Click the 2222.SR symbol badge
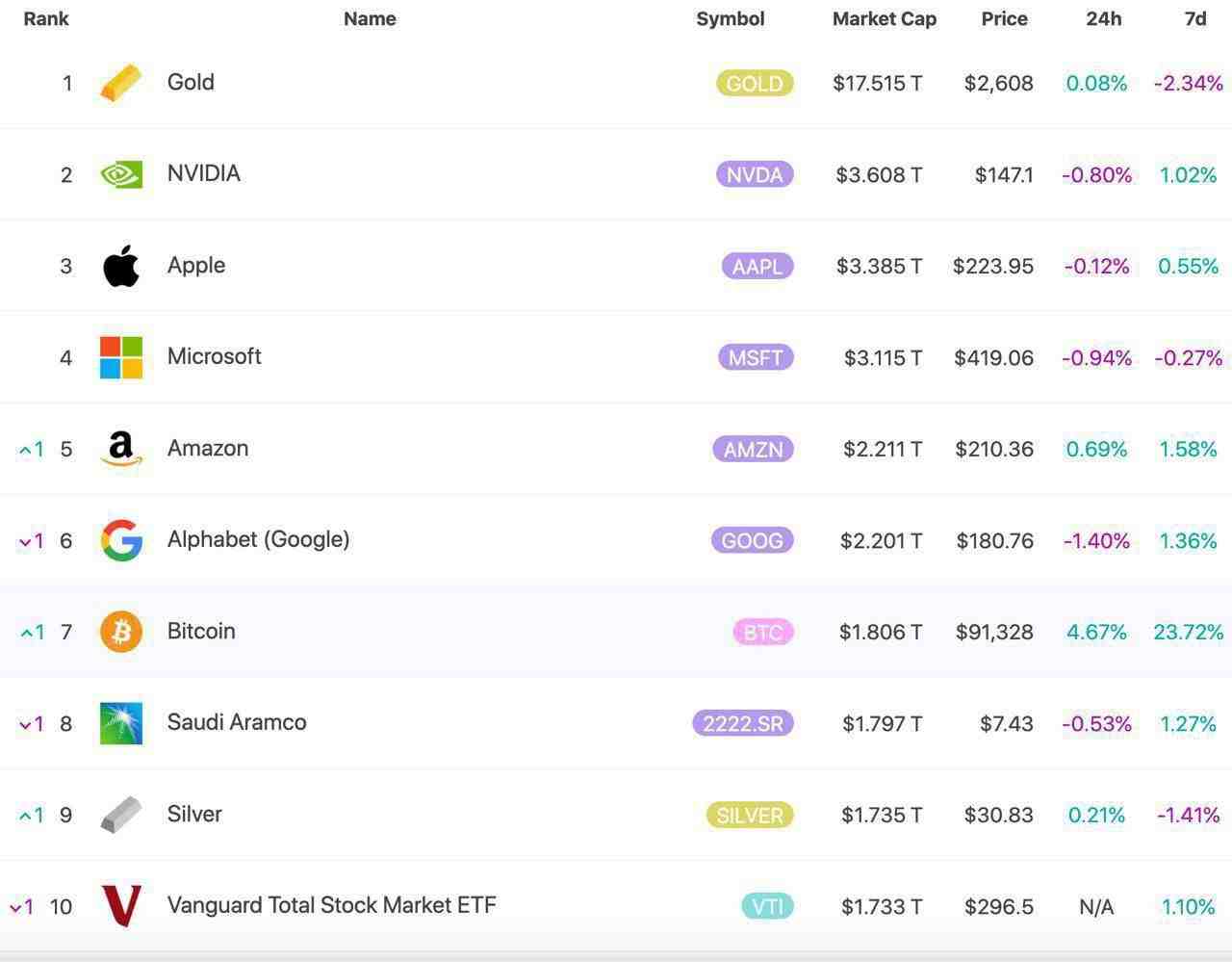Viewport: 1232px width, 962px height. [x=742, y=723]
